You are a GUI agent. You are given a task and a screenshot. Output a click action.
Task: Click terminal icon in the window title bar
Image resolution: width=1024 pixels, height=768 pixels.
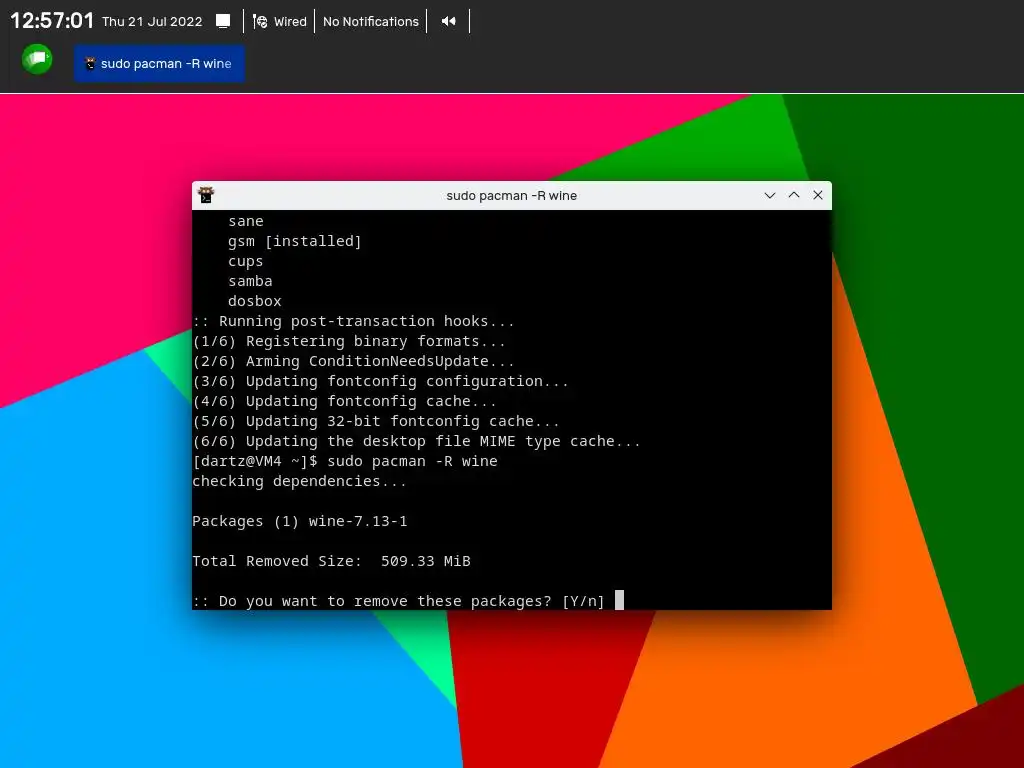pos(206,195)
